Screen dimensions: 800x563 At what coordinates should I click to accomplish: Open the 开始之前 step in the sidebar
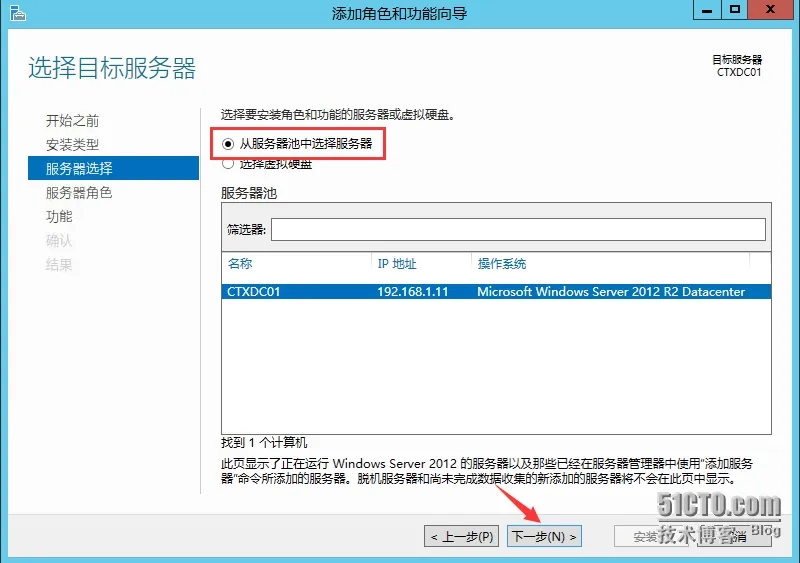coord(72,120)
